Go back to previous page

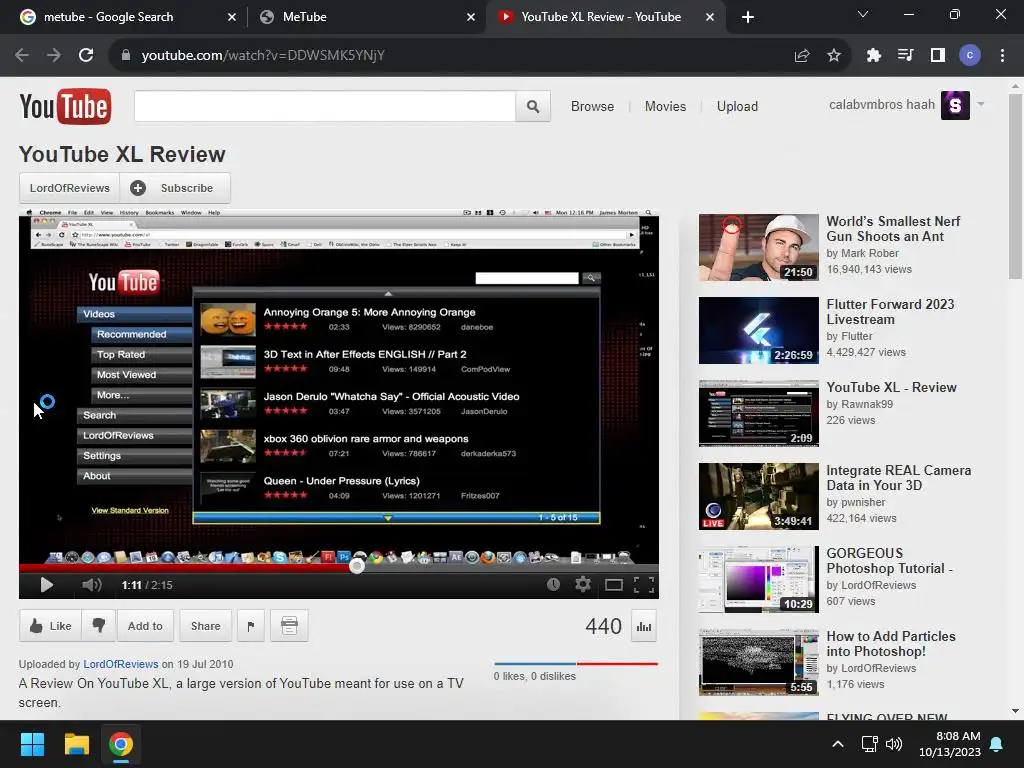(x=22, y=56)
